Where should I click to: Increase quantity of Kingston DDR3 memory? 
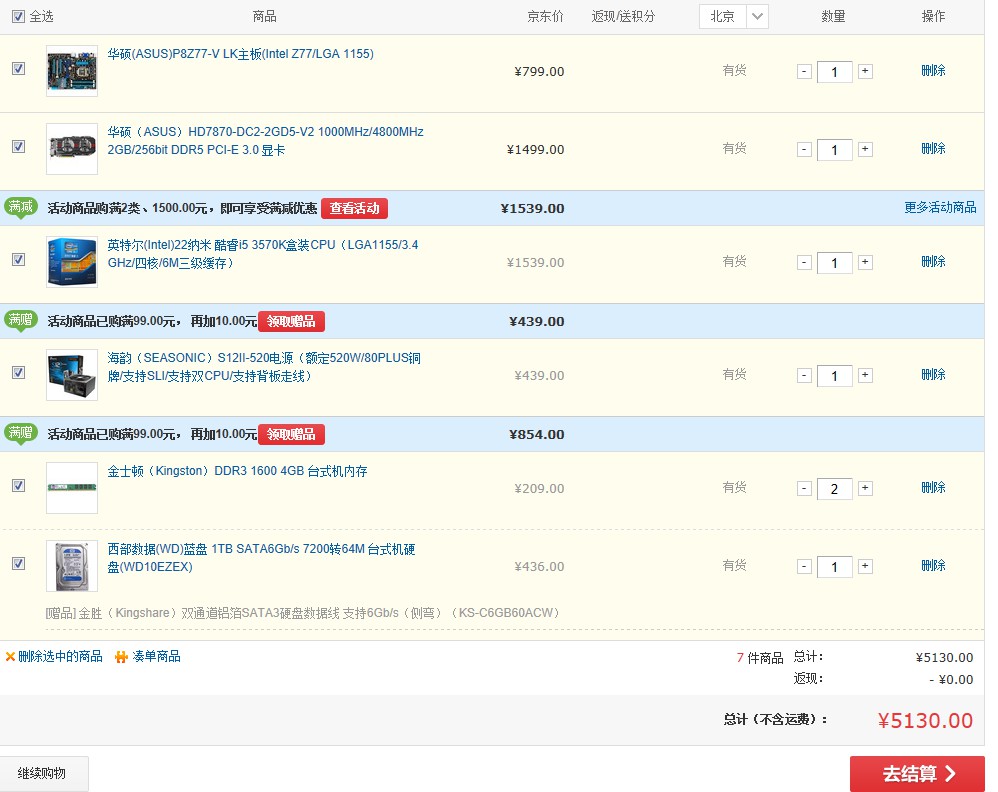coord(865,488)
